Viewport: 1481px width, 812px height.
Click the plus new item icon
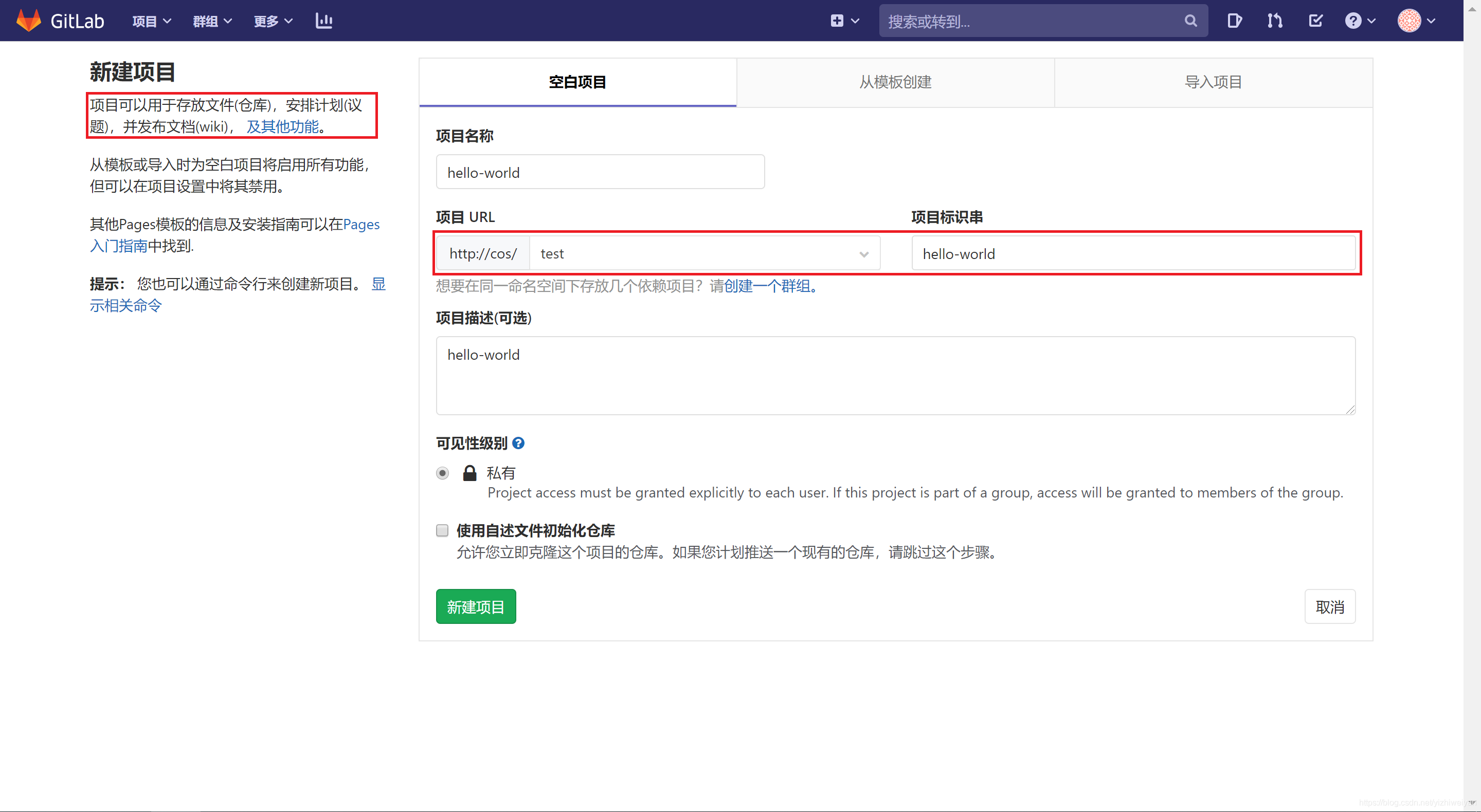point(837,21)
